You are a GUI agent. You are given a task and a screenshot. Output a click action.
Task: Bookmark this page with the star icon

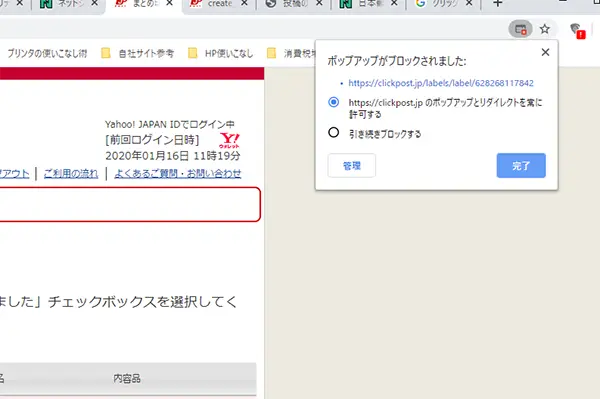point(545,29)
